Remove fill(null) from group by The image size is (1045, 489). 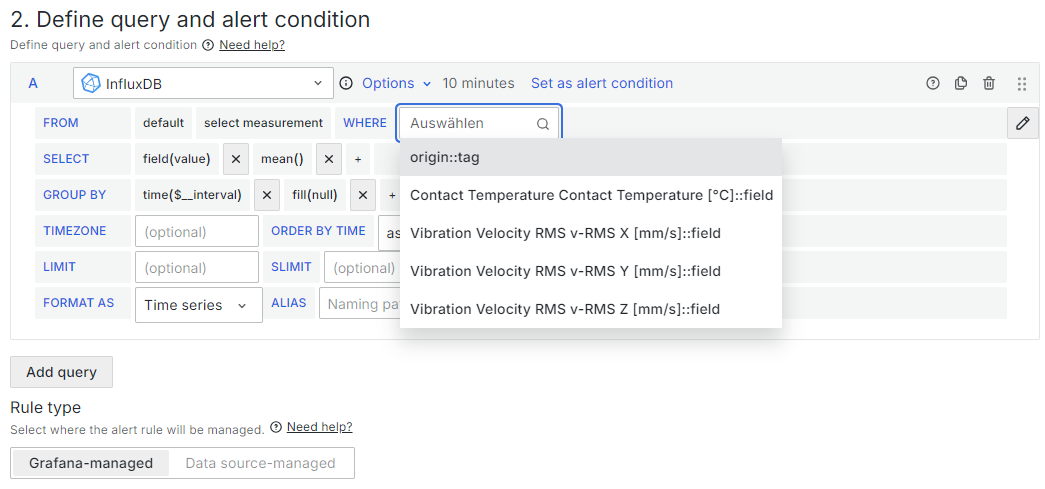pos(364,195)
